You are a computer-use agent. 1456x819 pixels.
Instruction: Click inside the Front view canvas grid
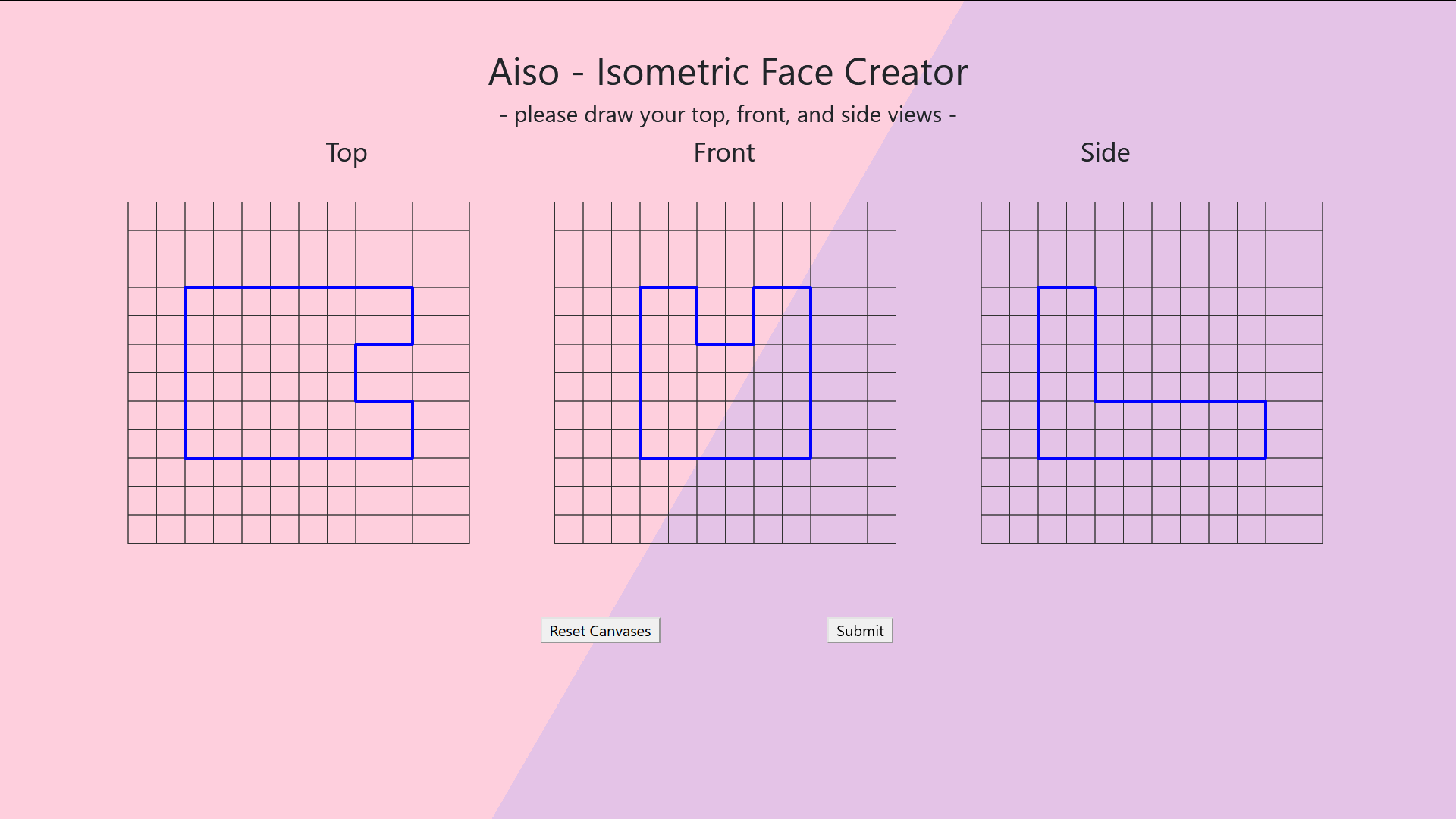[x=725, y=372]
